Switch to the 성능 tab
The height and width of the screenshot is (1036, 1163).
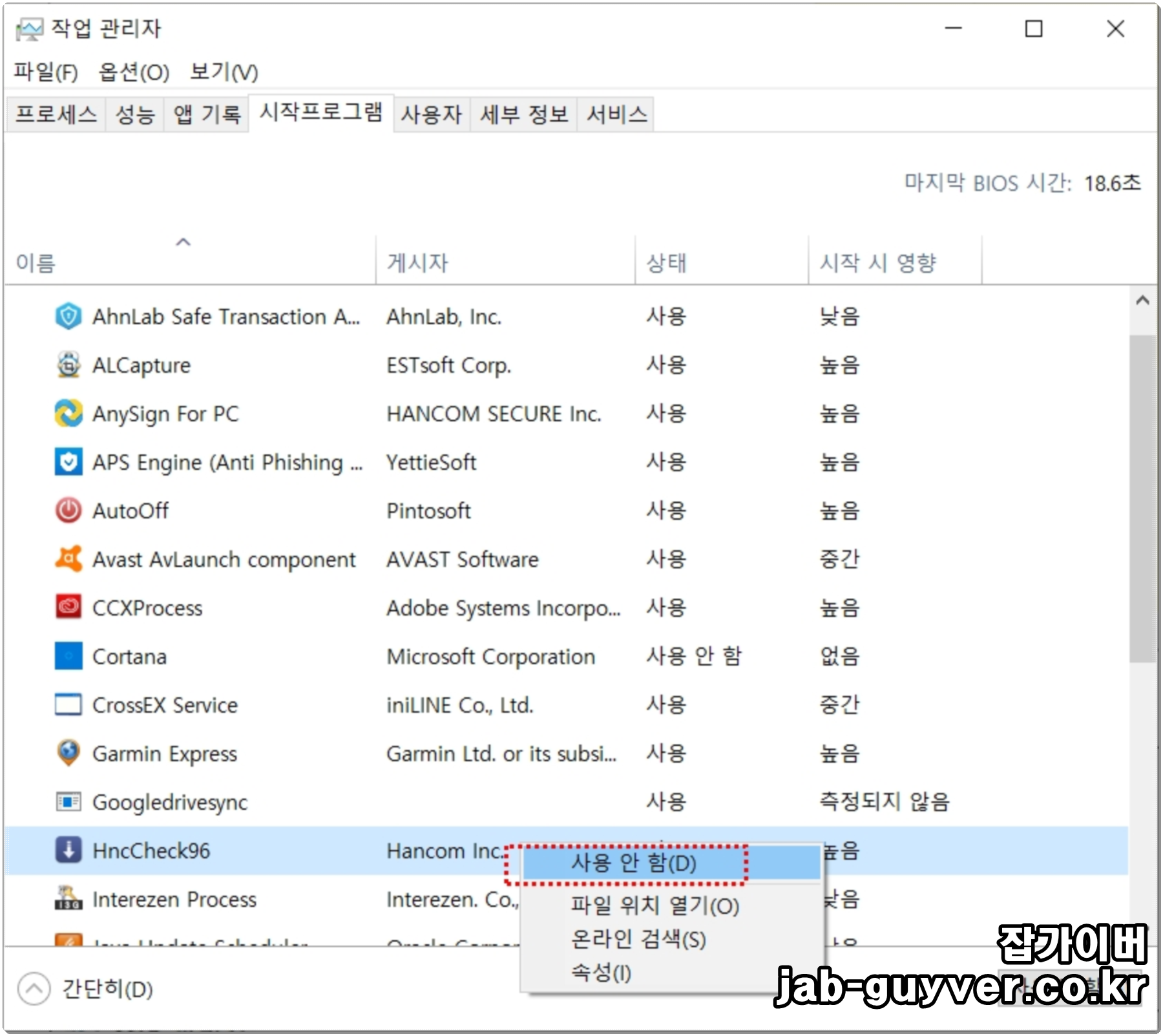(x=135, y=114)
